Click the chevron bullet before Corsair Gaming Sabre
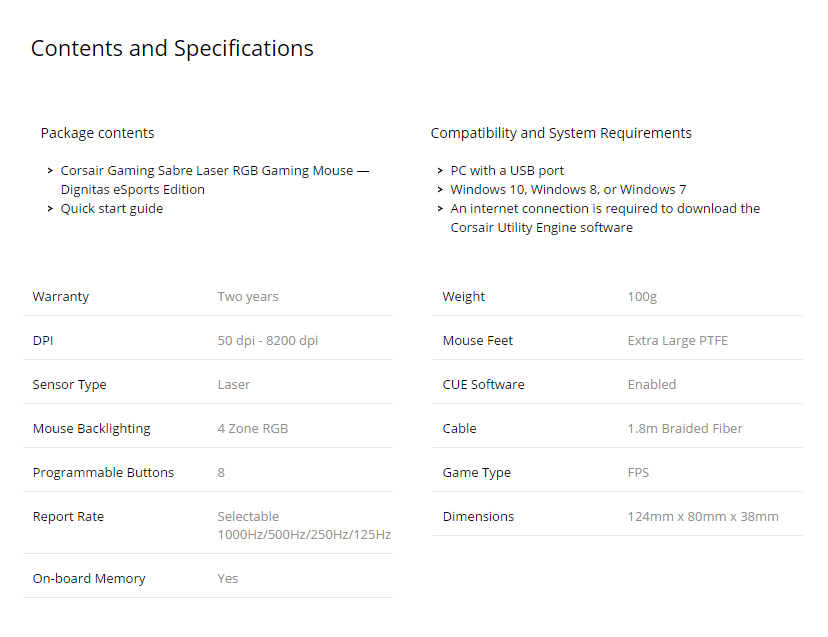Screen dimensions: 828x637 [x=50, y=171]
